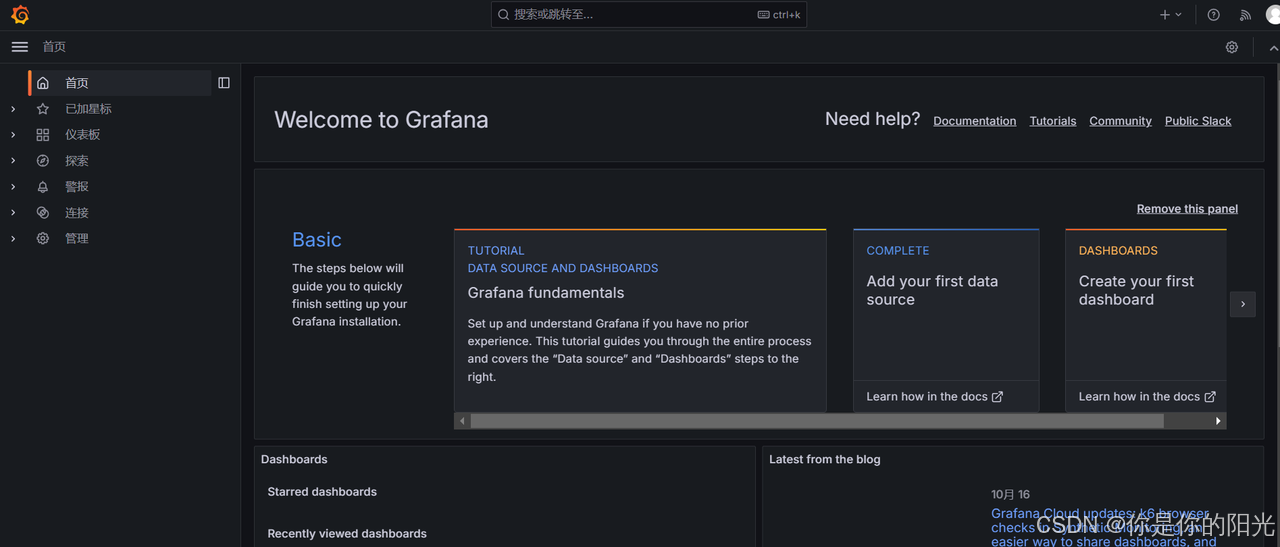Image resolution: width=1280 pixels, height=547 pixels.
Task: Click the star icon for 已加星标
Action: tap(43, 109)
